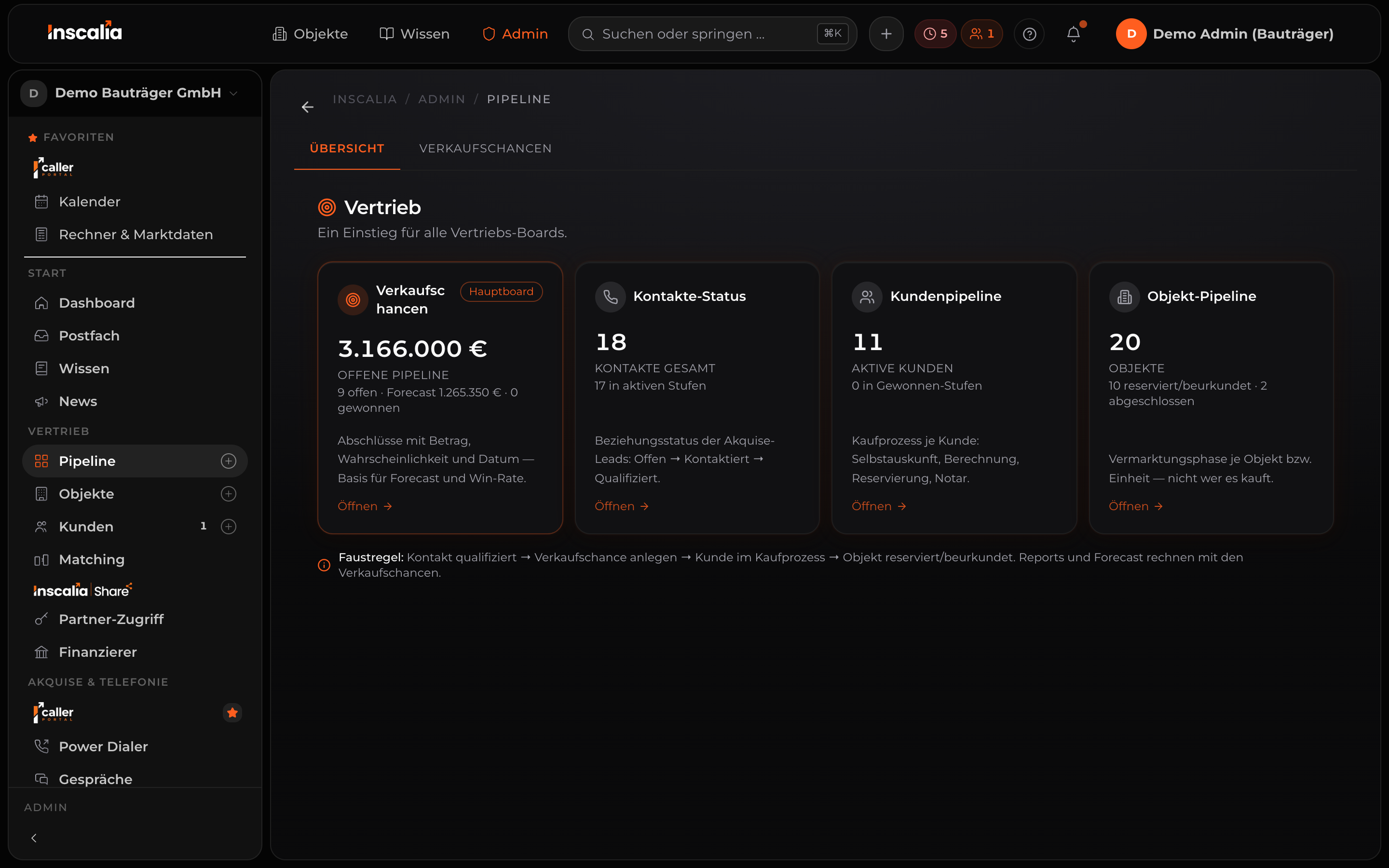Go to Dashboard in sidebar
The image size is (1389, 868).
[135, 302]
